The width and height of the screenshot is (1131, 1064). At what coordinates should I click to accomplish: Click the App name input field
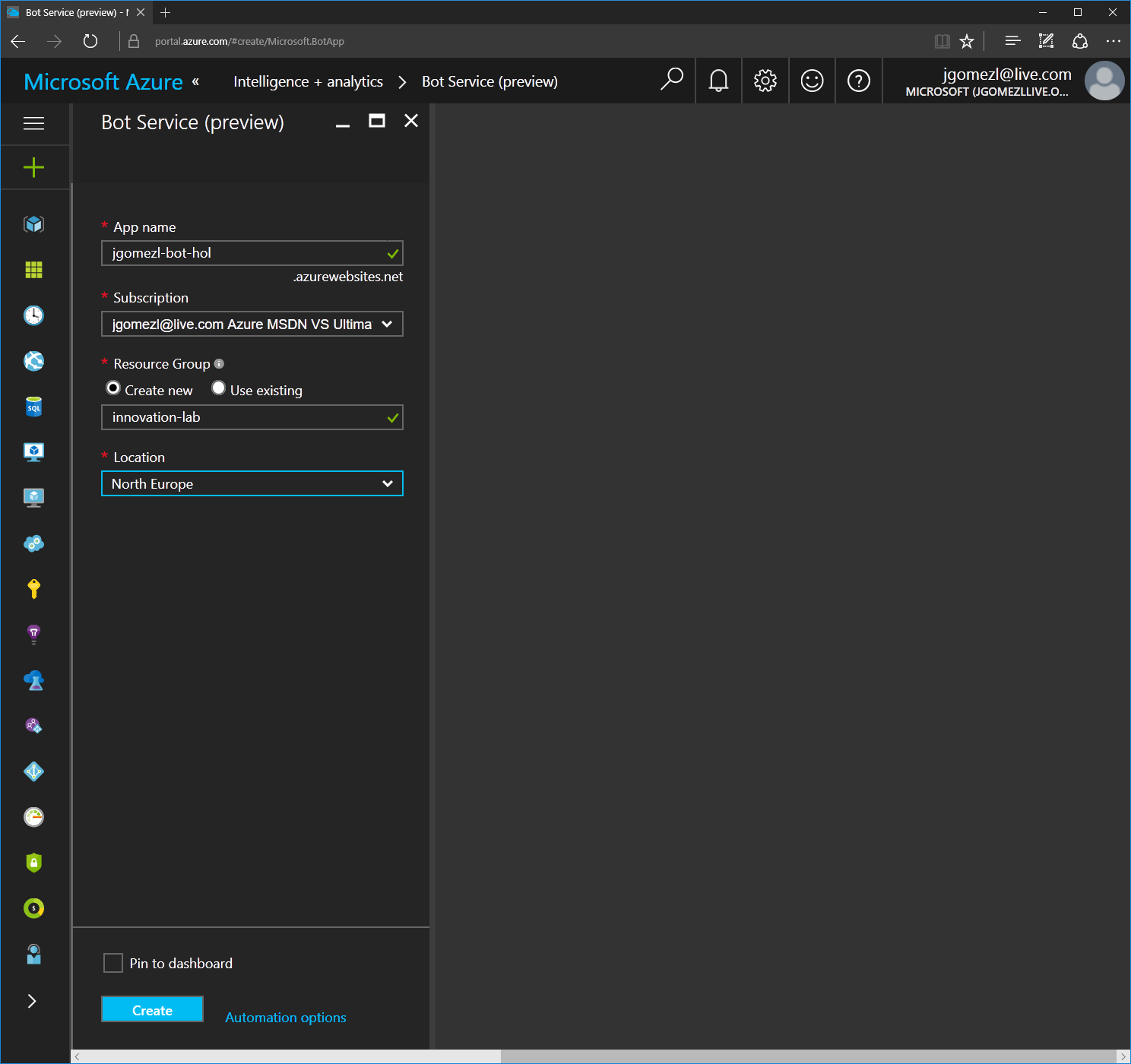click(252, 253)
